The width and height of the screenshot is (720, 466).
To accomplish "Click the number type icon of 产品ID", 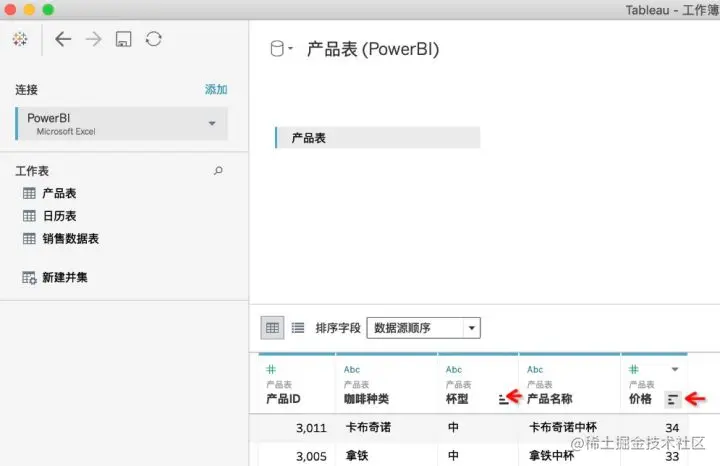I will [x=271, y=369].
